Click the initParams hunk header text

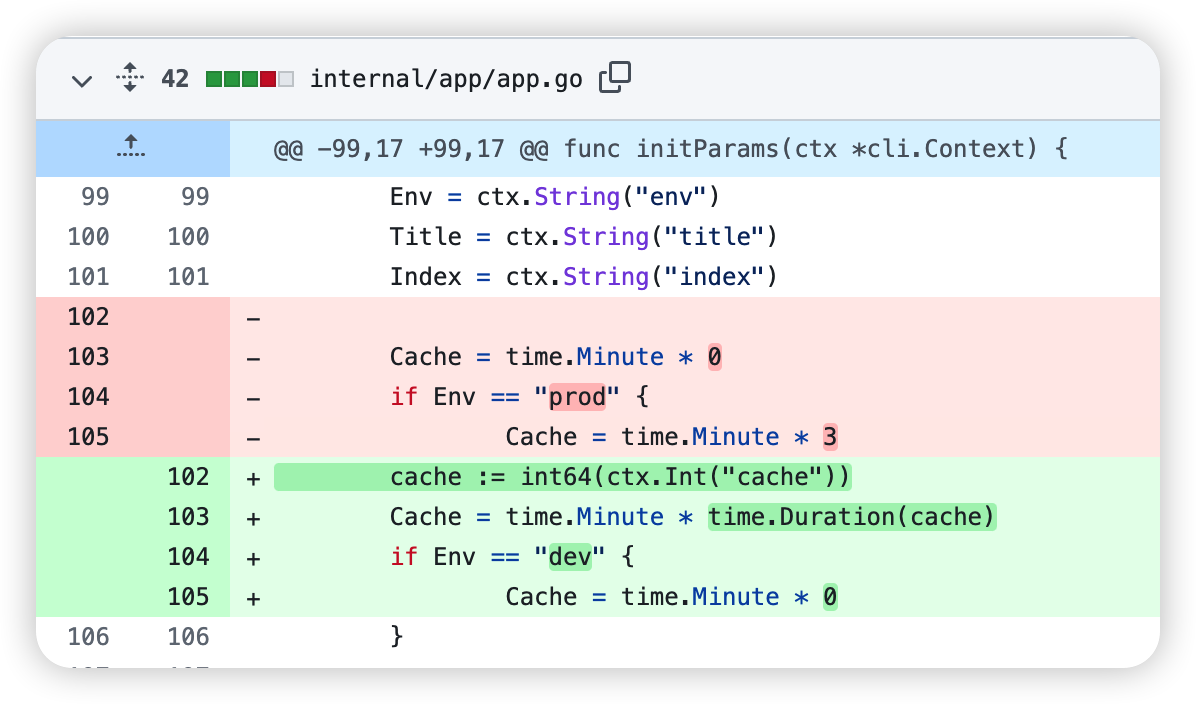[x=670, y=149]
